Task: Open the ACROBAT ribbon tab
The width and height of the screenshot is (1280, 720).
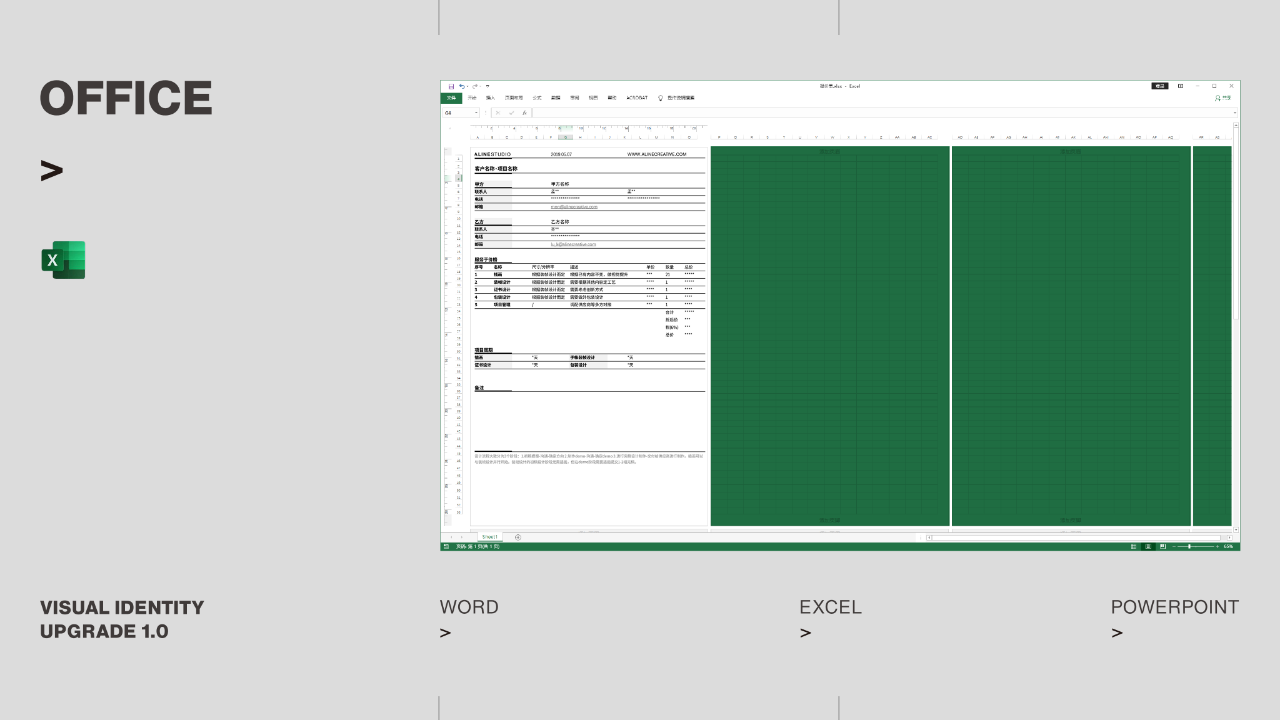Action: point(637,98)
